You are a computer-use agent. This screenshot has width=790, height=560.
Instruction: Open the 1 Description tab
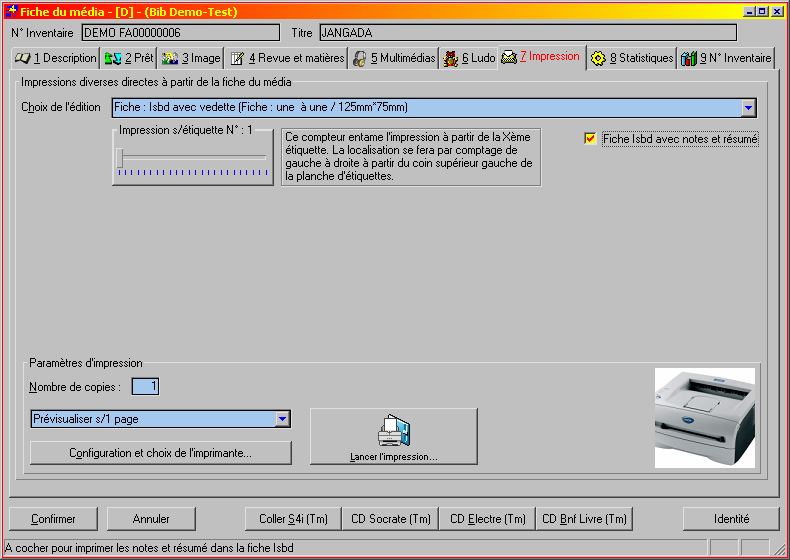pos(56,58)
